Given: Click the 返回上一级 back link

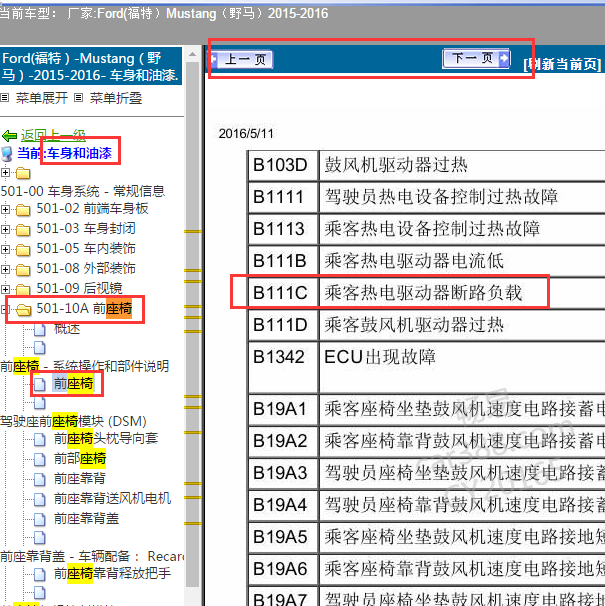Looking at the screenshot, I should click(53, 135).
